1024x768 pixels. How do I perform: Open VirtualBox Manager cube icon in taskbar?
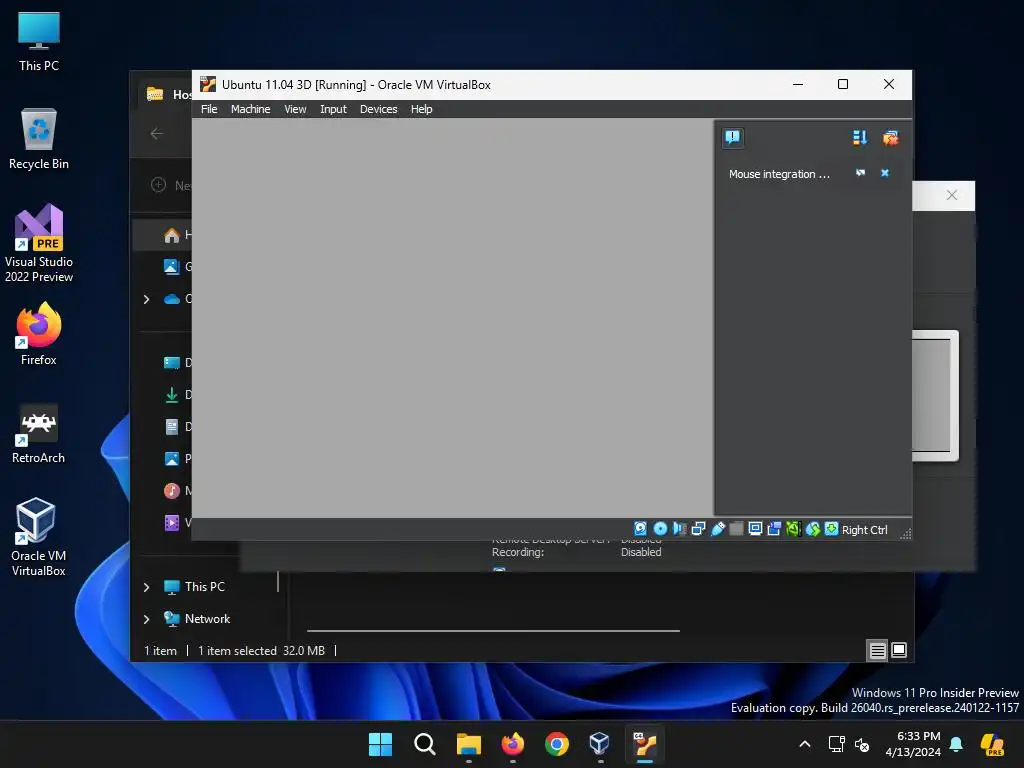(x=600, y=744)
